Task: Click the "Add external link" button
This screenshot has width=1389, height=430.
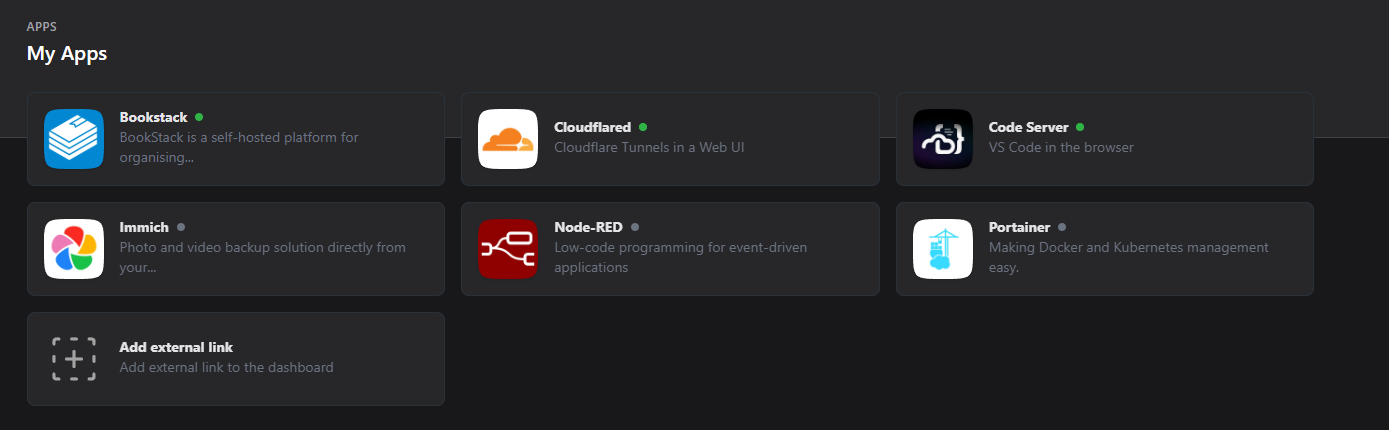Action: (x=236, y=359)
